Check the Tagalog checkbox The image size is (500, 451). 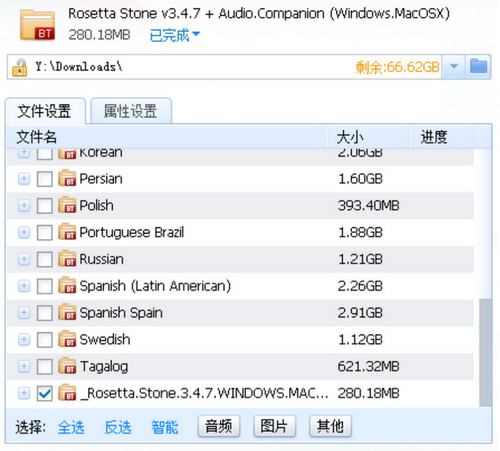click(45, 367)
